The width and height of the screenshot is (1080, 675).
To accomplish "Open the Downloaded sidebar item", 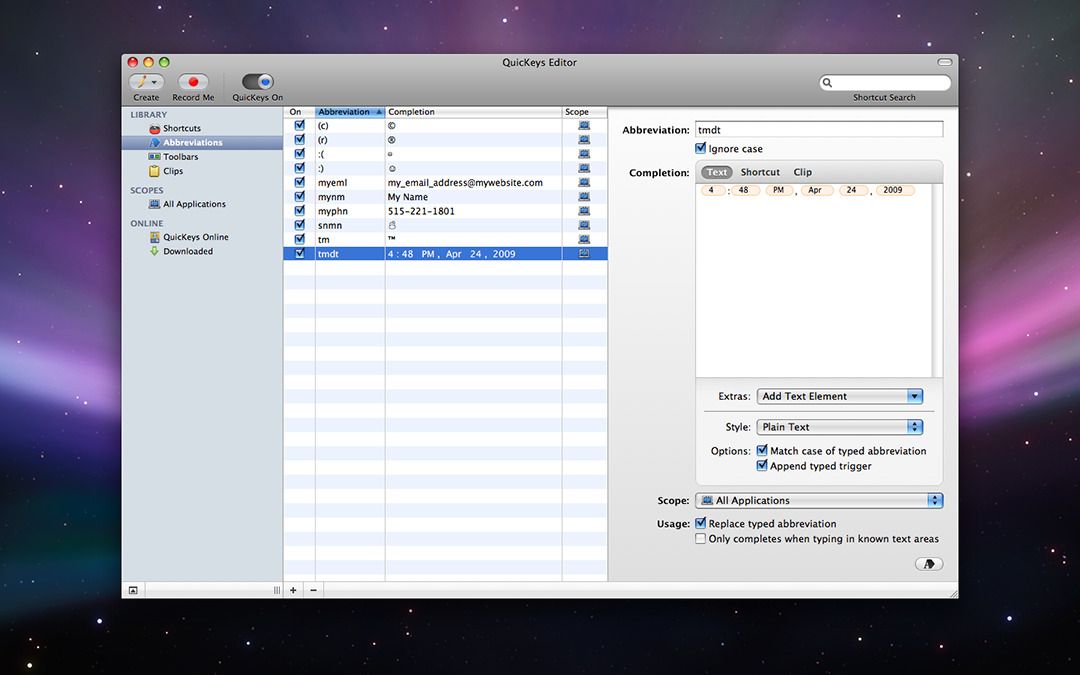I will [187, 251].
